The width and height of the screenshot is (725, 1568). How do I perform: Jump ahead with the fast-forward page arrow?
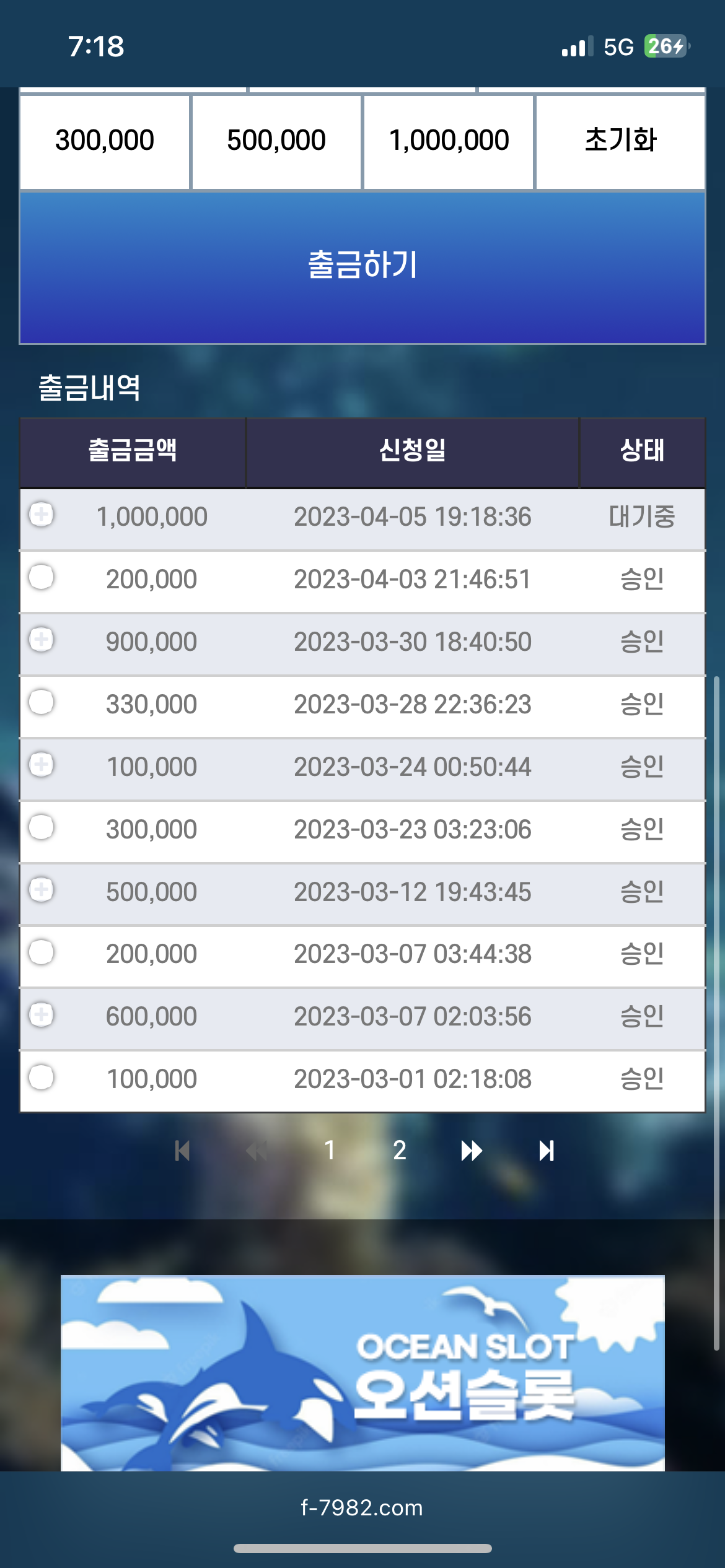tap(472, 1151)
